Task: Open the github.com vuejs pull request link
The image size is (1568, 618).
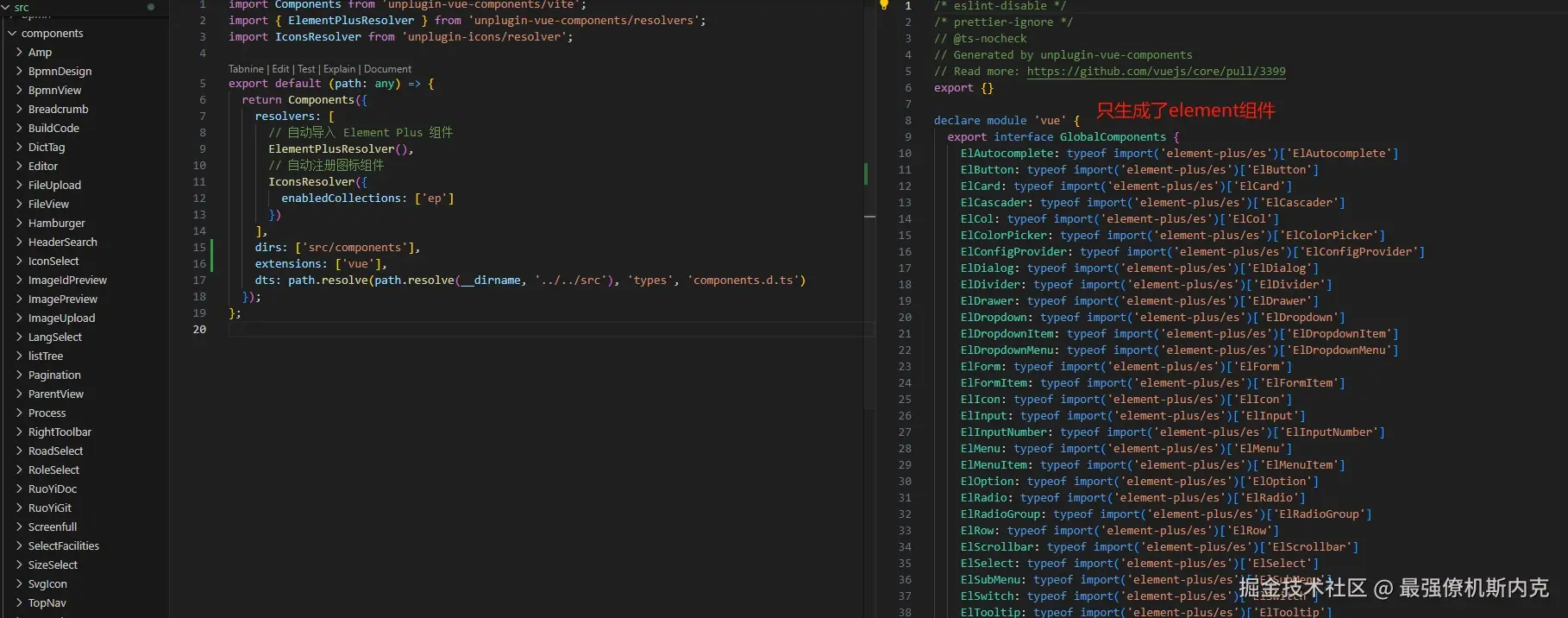Action: [x=1156, y=72]
